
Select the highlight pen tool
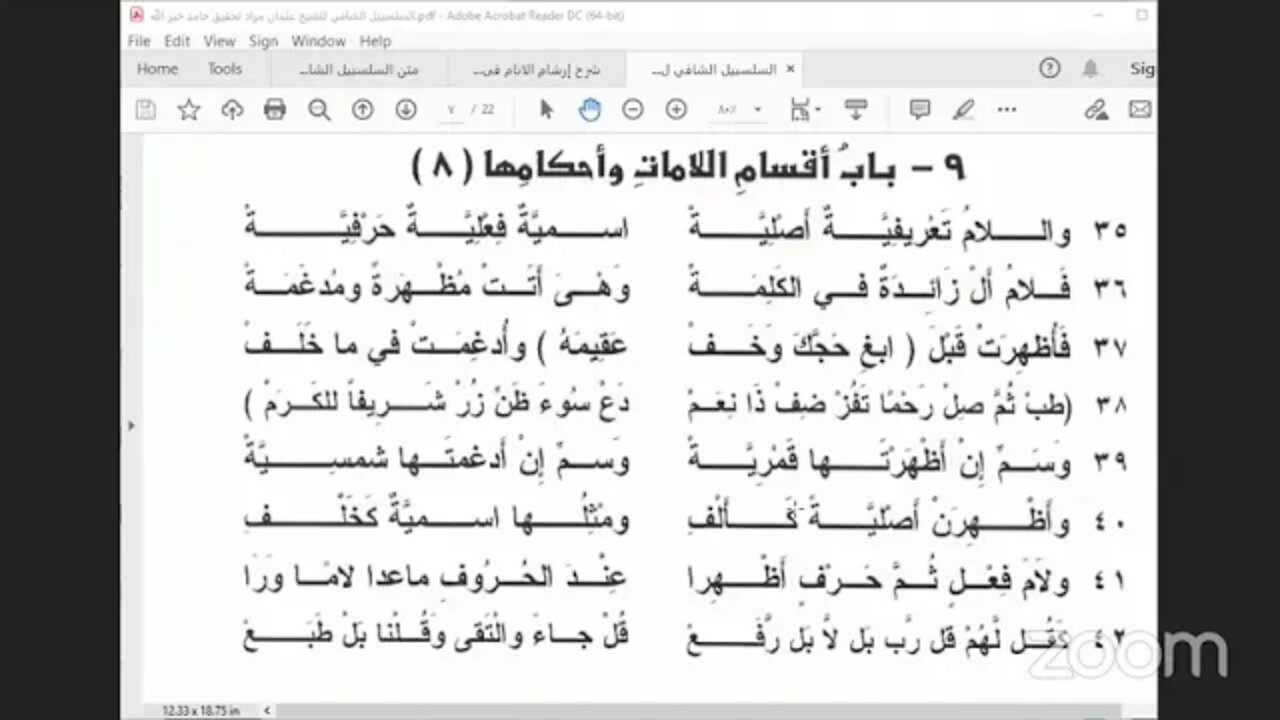(x=963, y=110)
